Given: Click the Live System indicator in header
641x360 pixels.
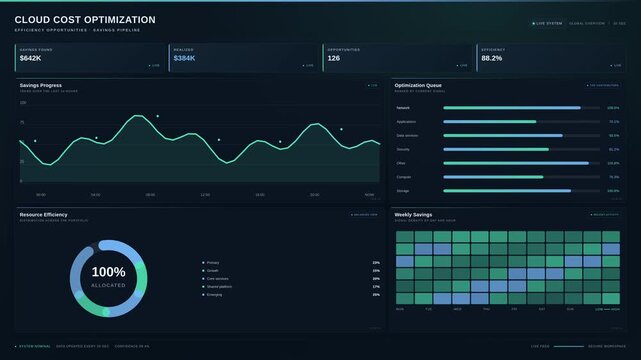Looking at the screenshot, I should coord(547,24).
